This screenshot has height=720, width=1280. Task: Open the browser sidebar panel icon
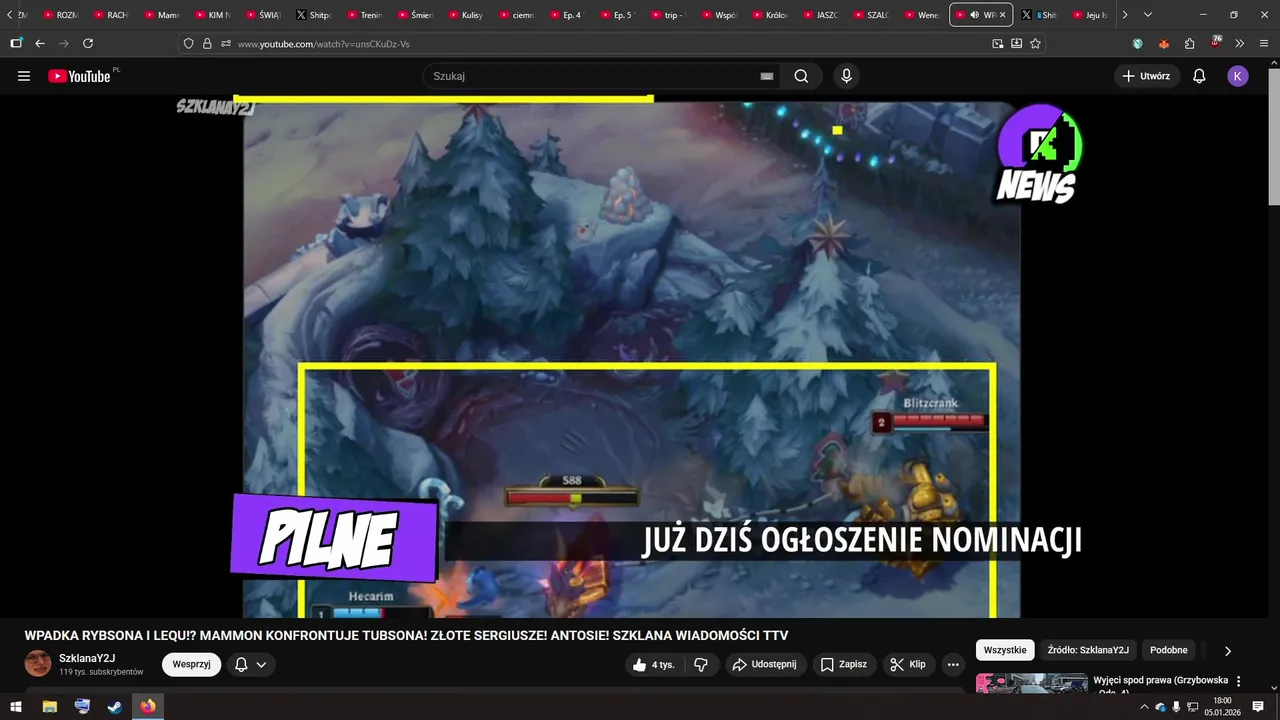pyautogui.click(x=16, y=43)
